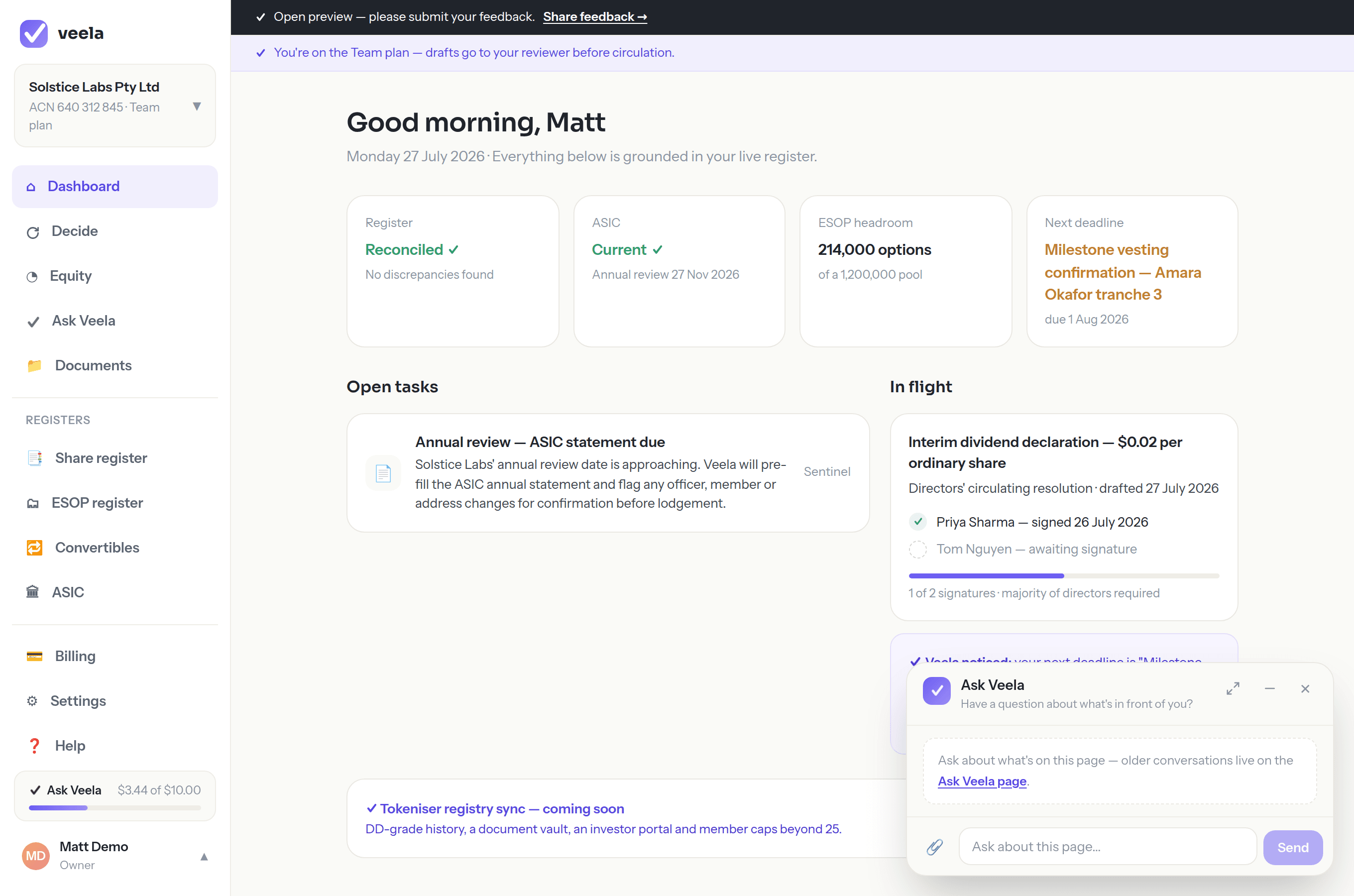Open the ASIC Current status card
This screenshot has width=1354, height=896.
tap(678, 271)
